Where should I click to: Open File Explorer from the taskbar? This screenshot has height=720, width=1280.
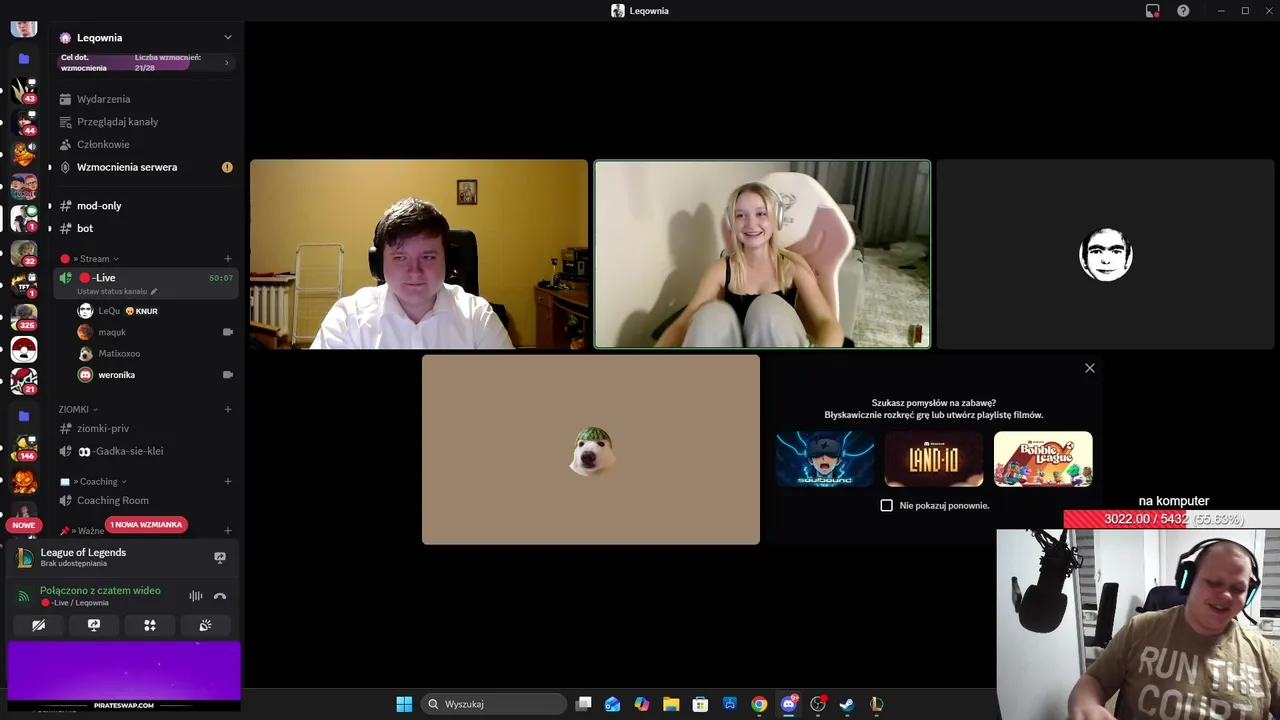671,704
